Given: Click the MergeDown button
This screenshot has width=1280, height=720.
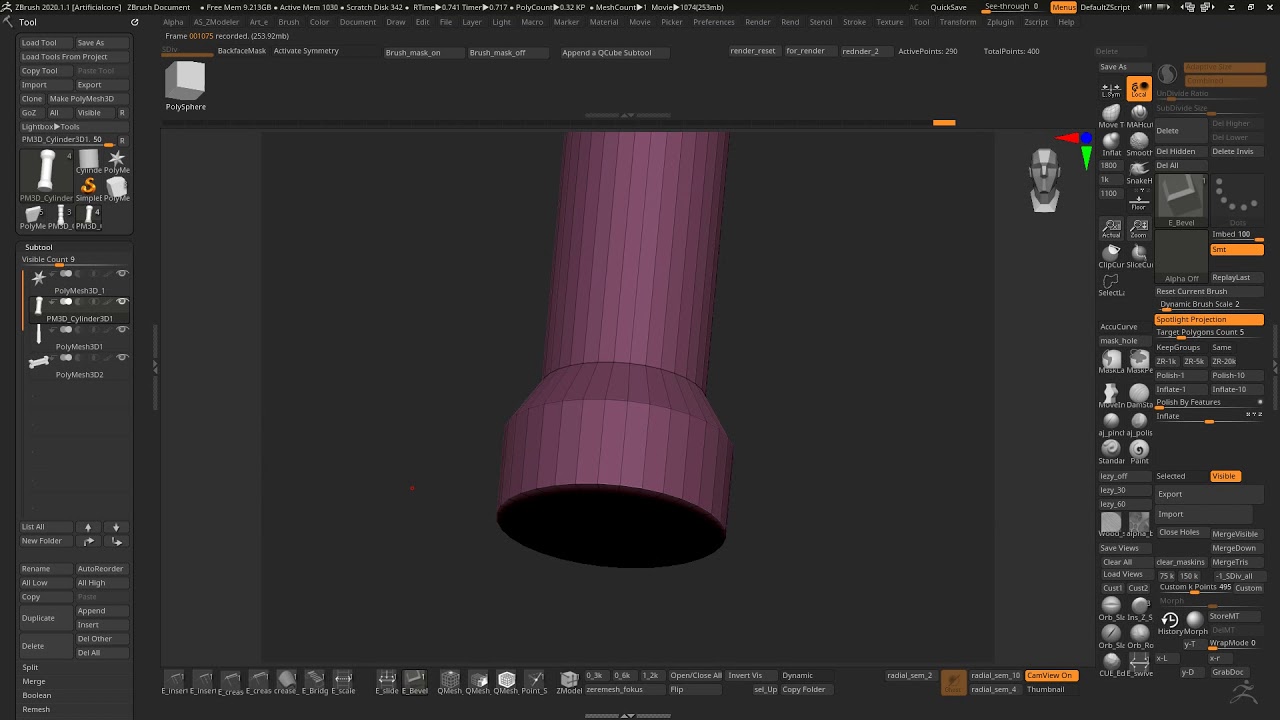Looking at the screenshot, I should pos(1236,548).
